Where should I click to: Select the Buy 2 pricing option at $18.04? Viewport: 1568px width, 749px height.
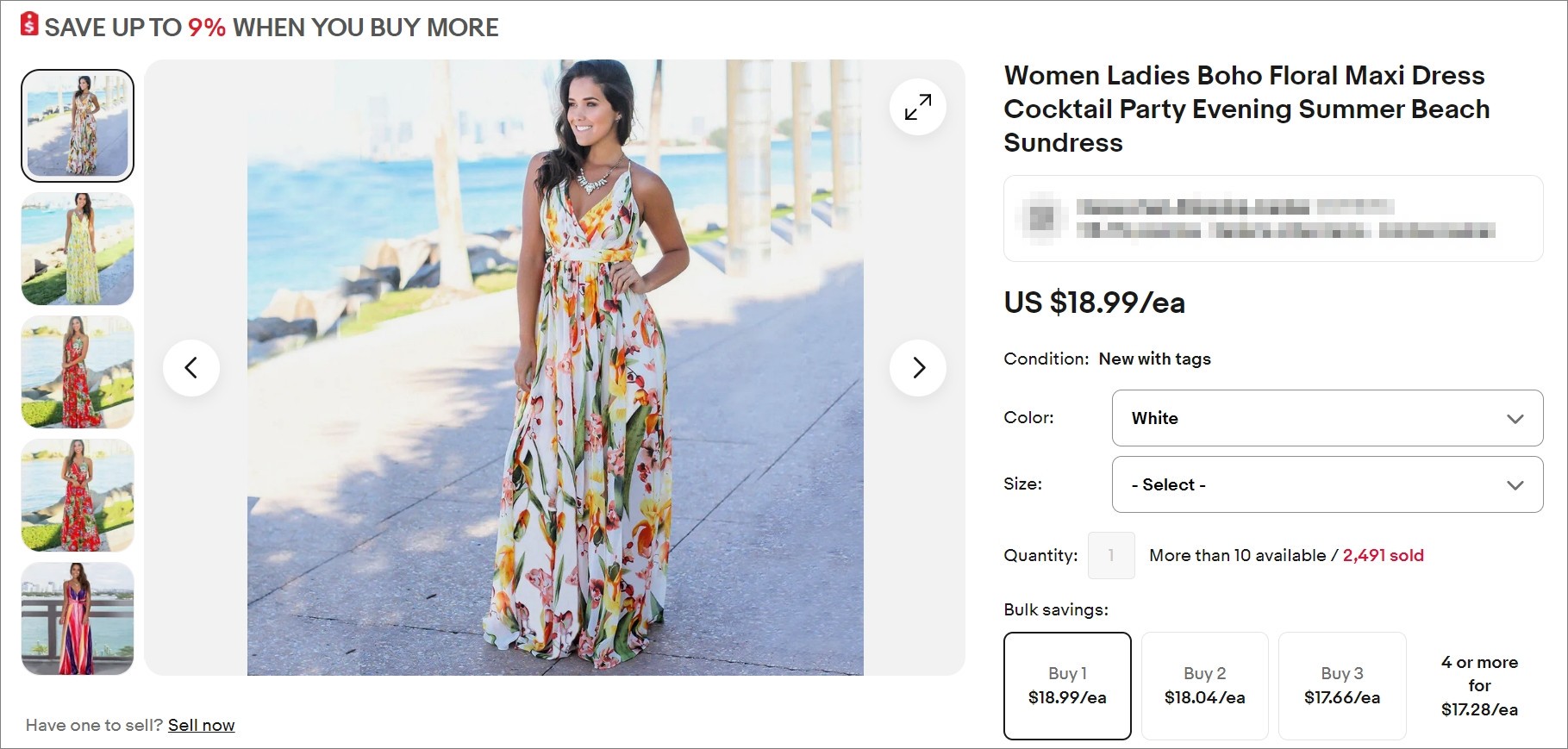click(1204, 685)
